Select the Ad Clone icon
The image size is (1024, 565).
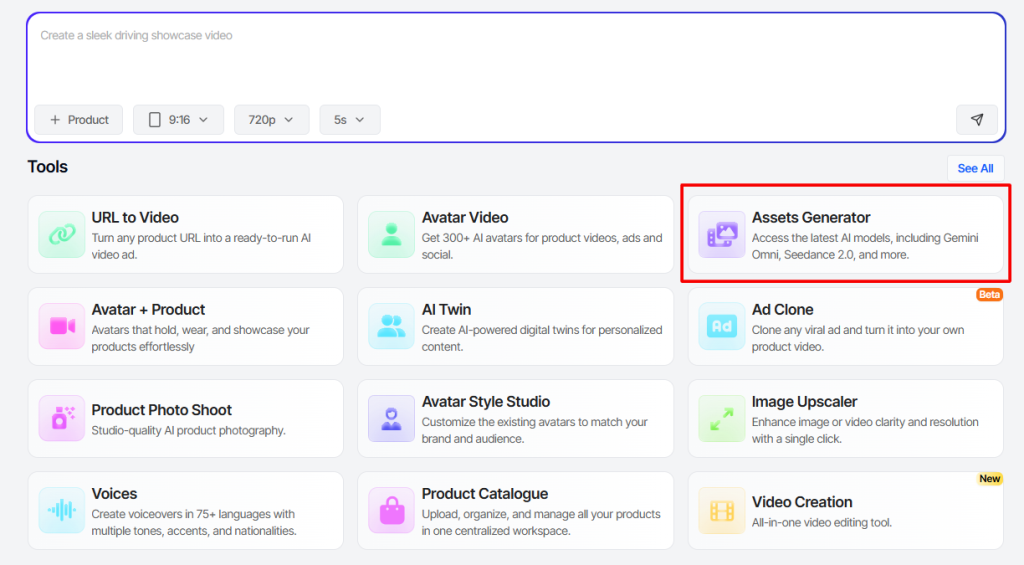coord(722,327)
